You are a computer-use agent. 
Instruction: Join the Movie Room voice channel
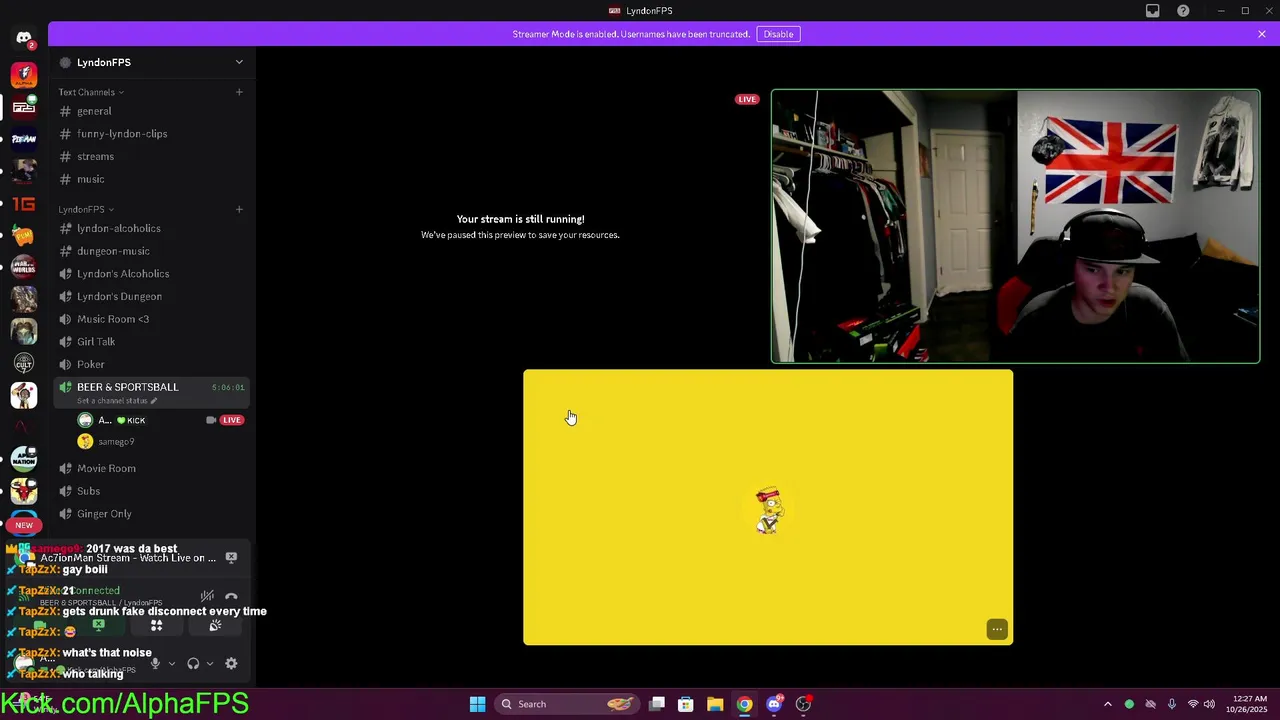pos(151,468)
